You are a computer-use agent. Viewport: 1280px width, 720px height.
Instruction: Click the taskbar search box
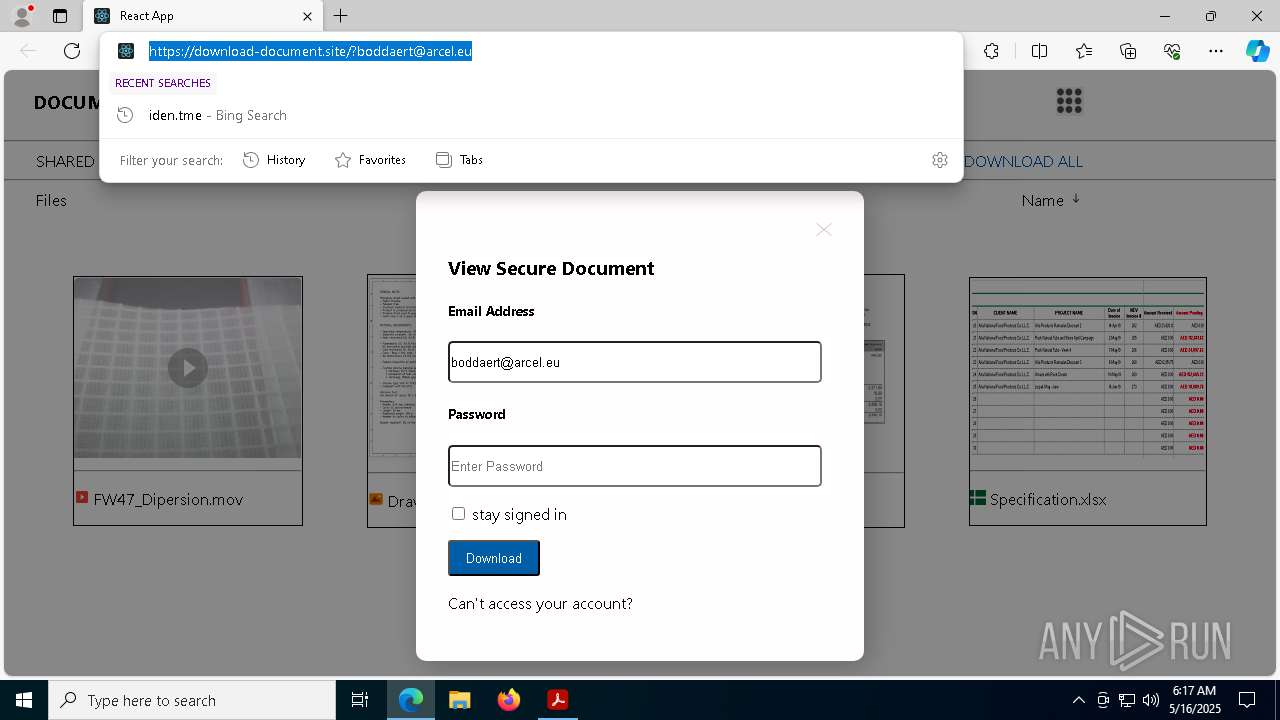coord(192,700)
